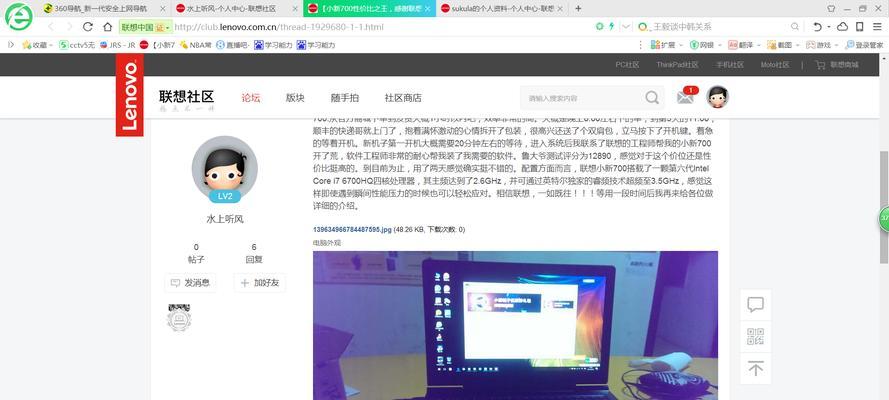Open the browser hamburger main menu

(876, 27)
